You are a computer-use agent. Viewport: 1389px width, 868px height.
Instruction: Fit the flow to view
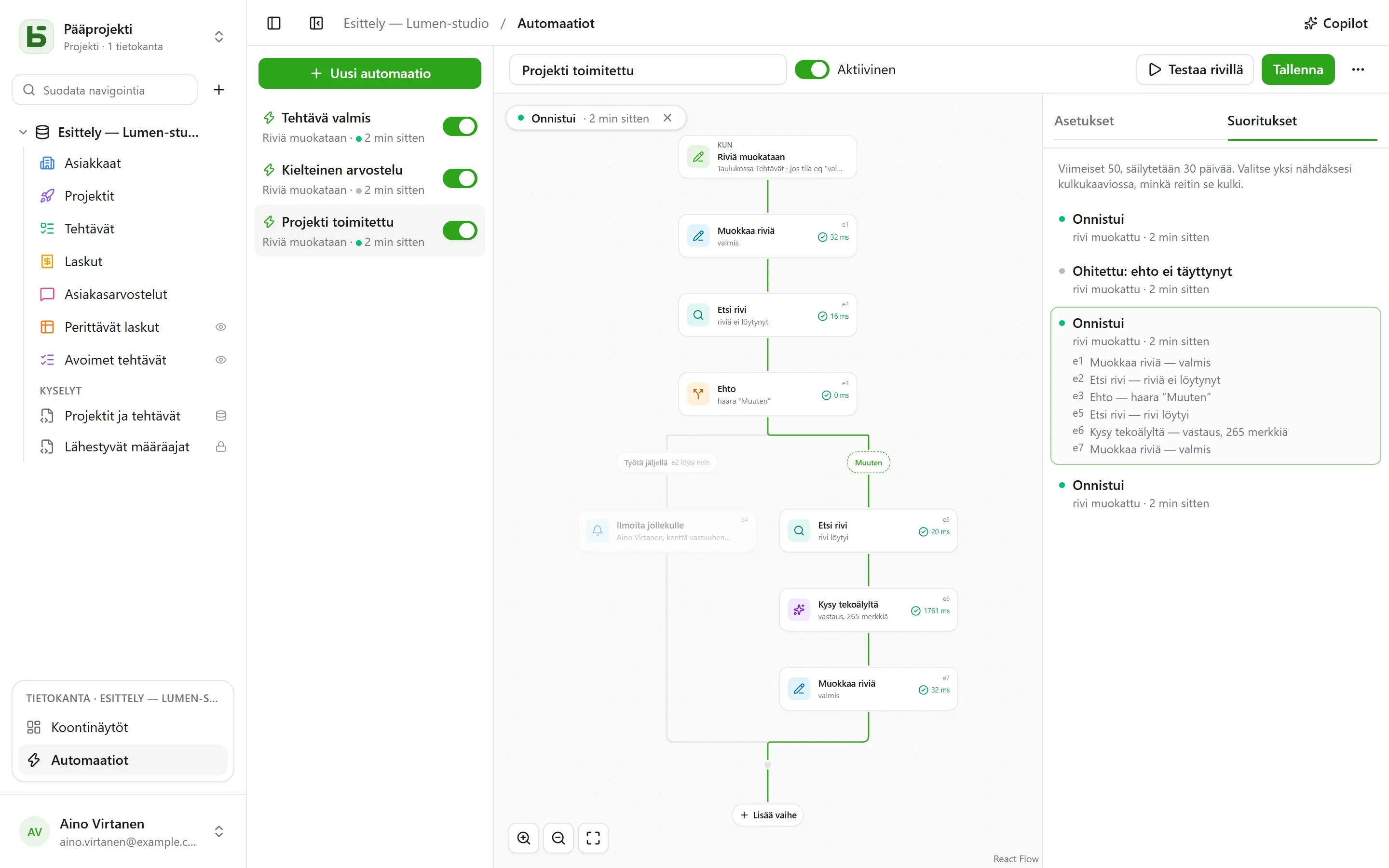[593, 838]
